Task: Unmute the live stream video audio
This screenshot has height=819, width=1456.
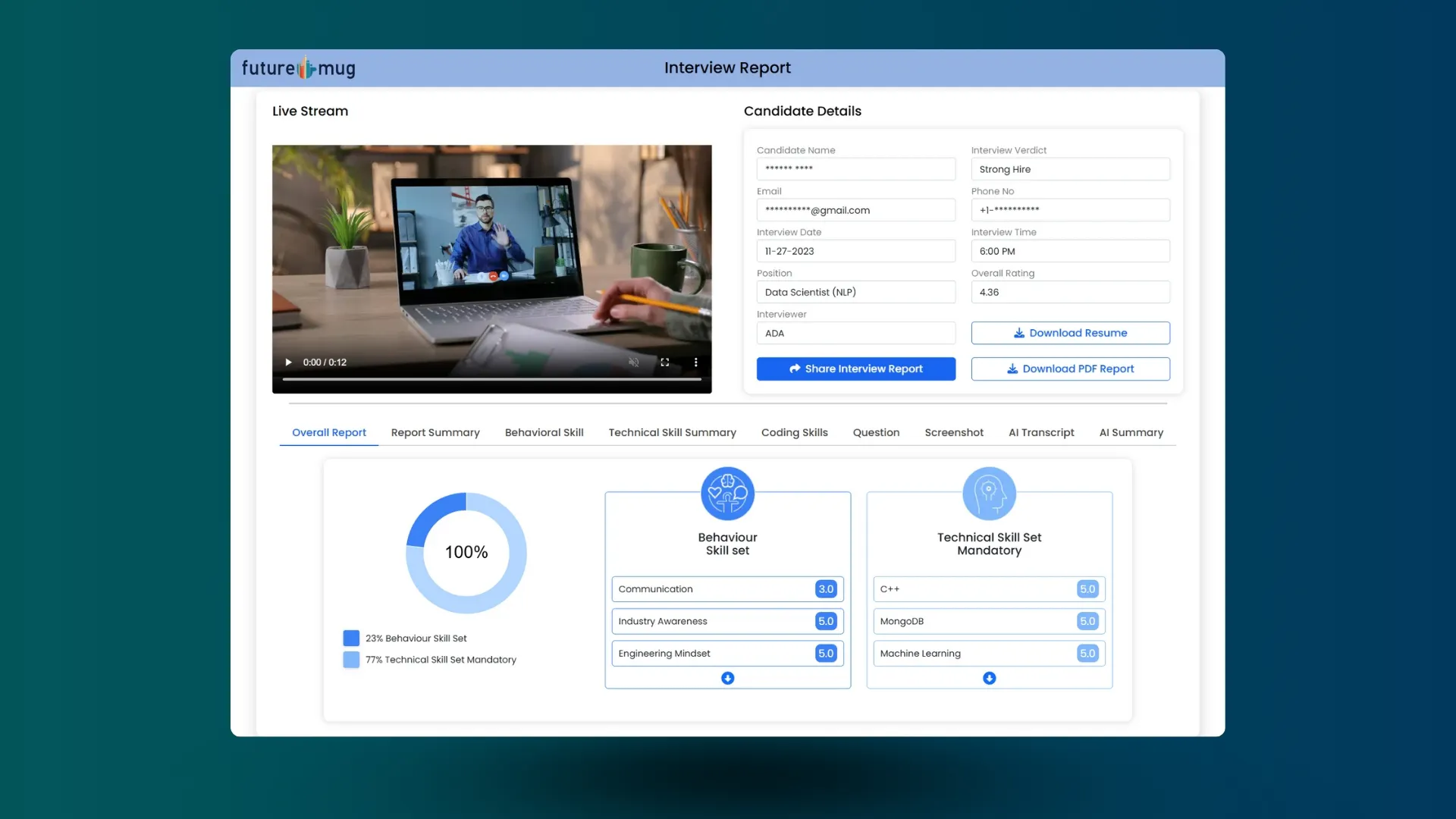Action: 634,362
